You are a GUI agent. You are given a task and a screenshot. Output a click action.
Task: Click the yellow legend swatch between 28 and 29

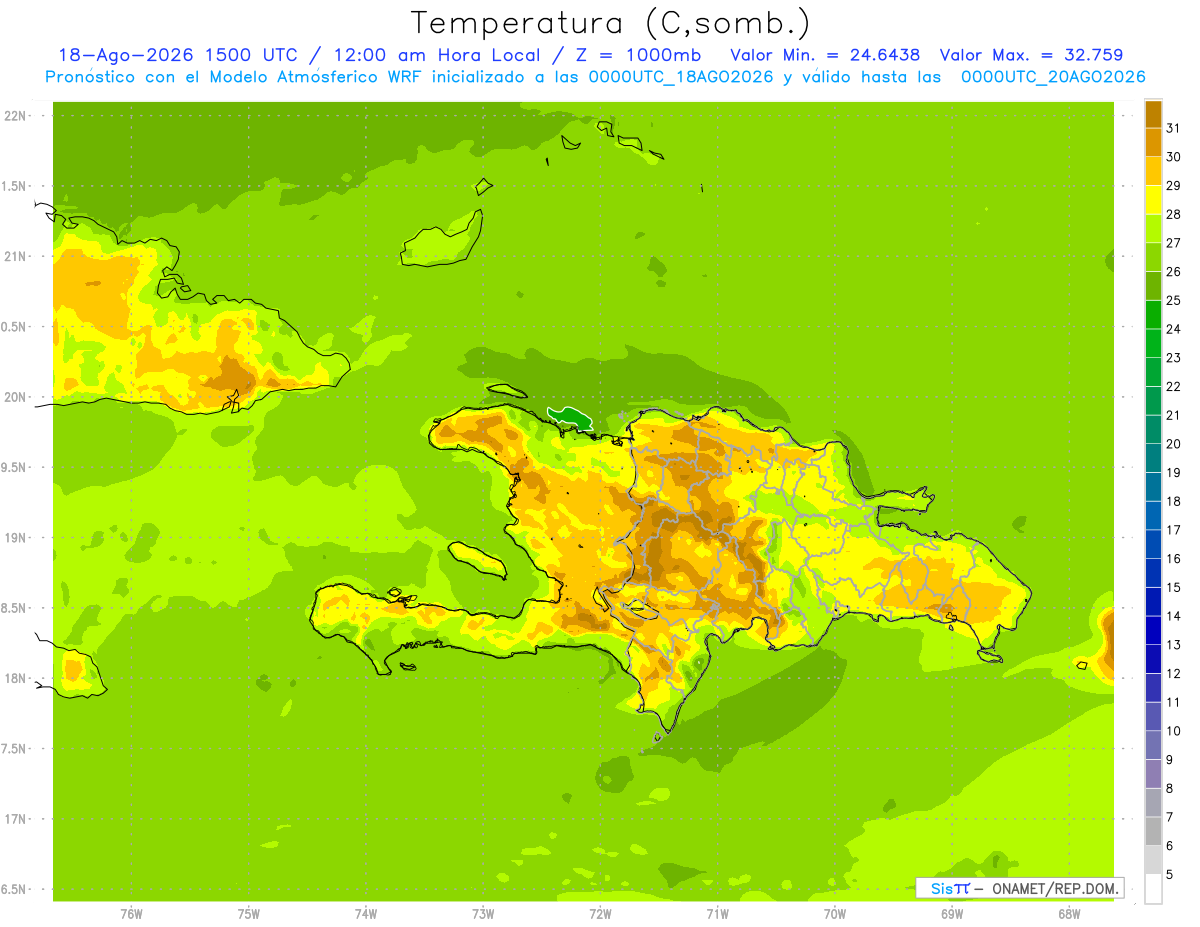coord(1153,200)
